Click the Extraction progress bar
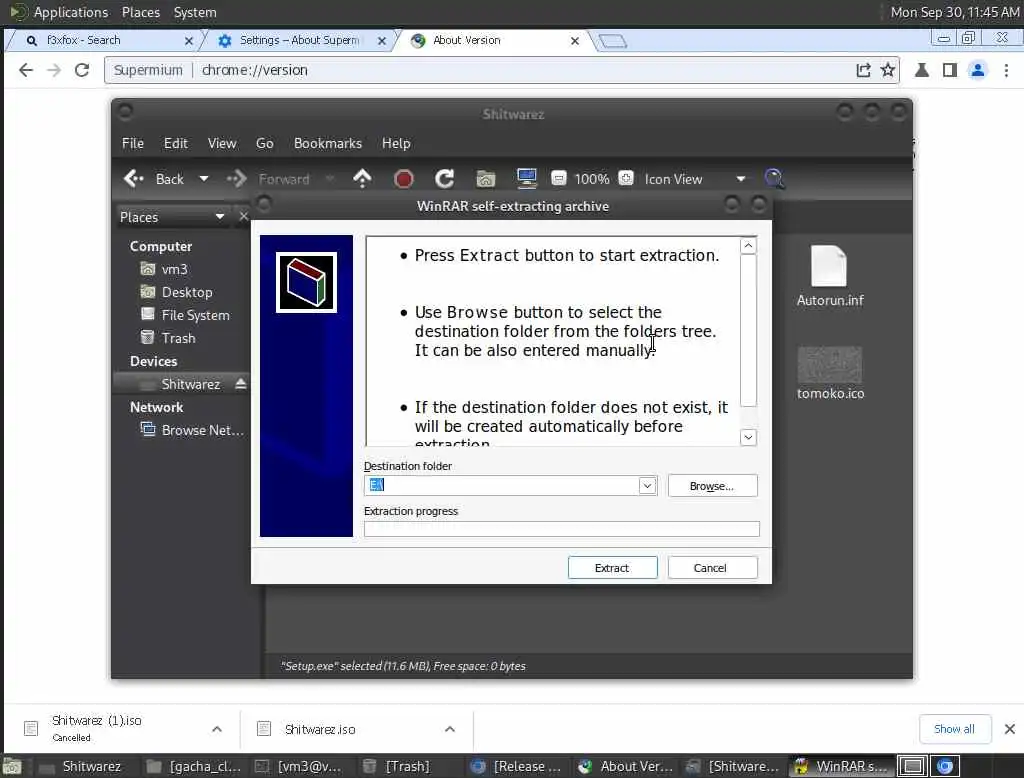The image size is (1024, 778). 562,528
